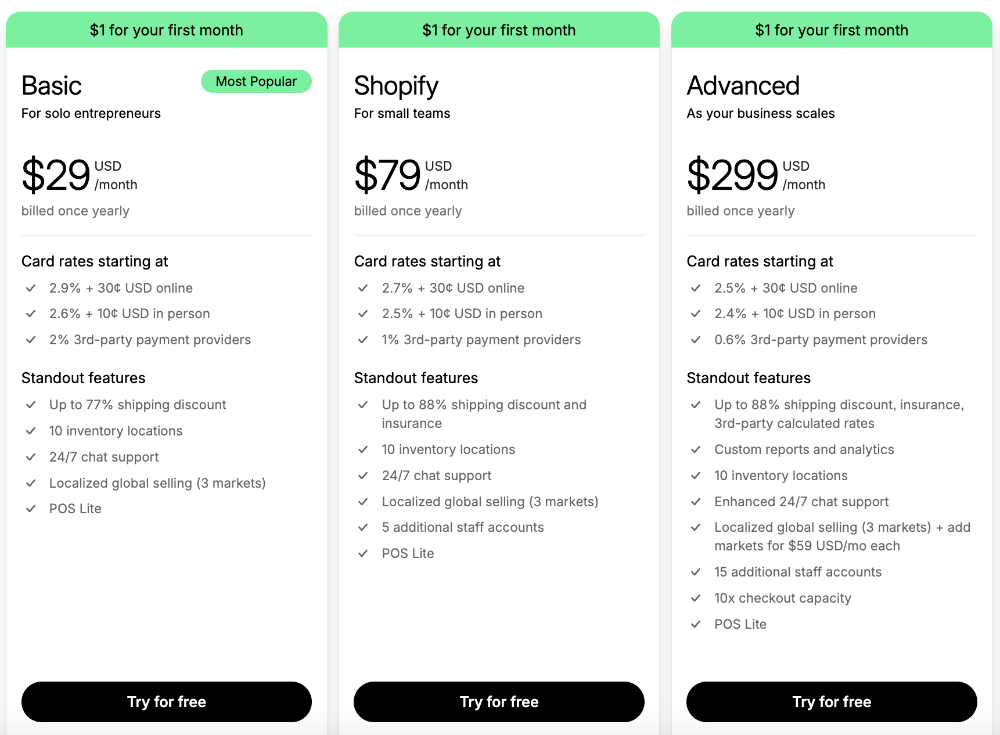Click checkmark beside POS Lite in Basic plan
The height and width of the screenshot is (735, 1000).
tap(31, 509)
